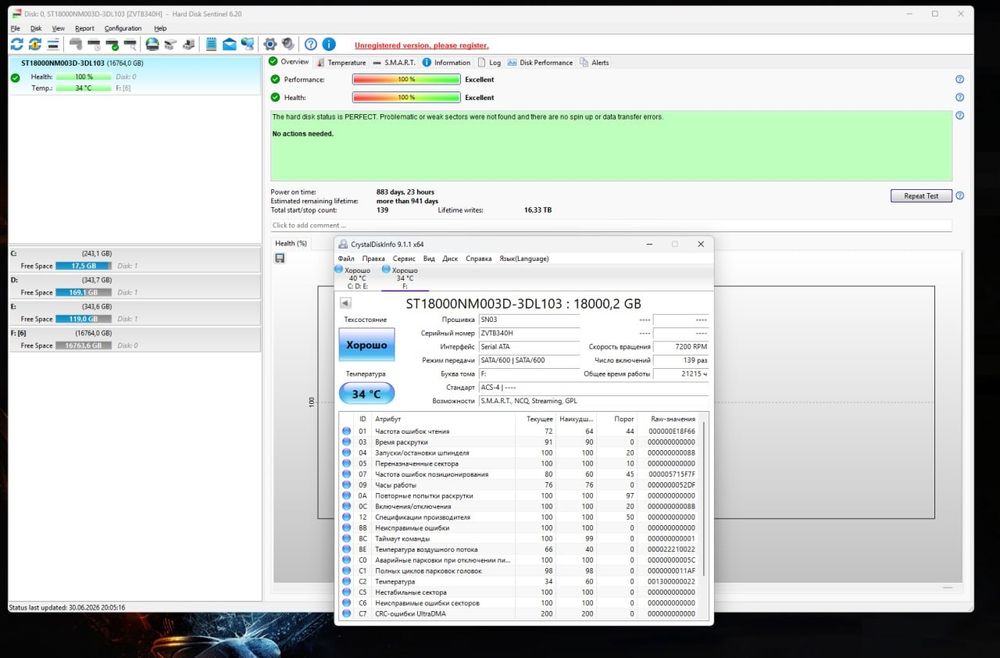This screenshot has height=658, width=1000.
Task: Click the Performance 100 % progress bar
Action: [x=406, y=80]
